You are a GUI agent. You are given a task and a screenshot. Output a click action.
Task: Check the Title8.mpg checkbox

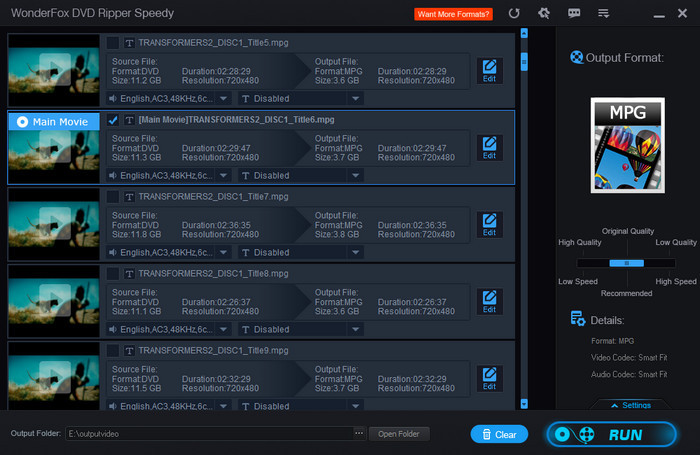(x=113, y=273)
